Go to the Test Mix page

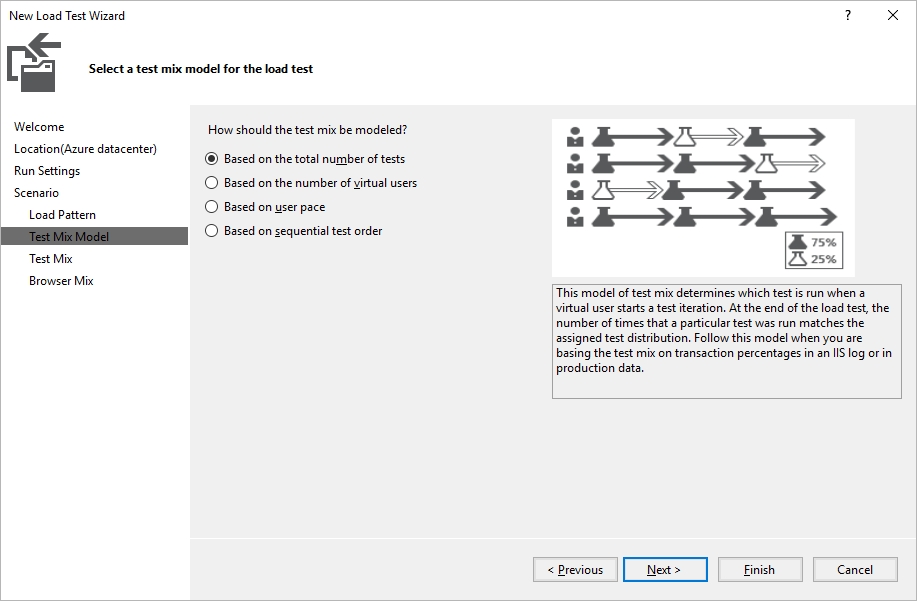[51, 258]
